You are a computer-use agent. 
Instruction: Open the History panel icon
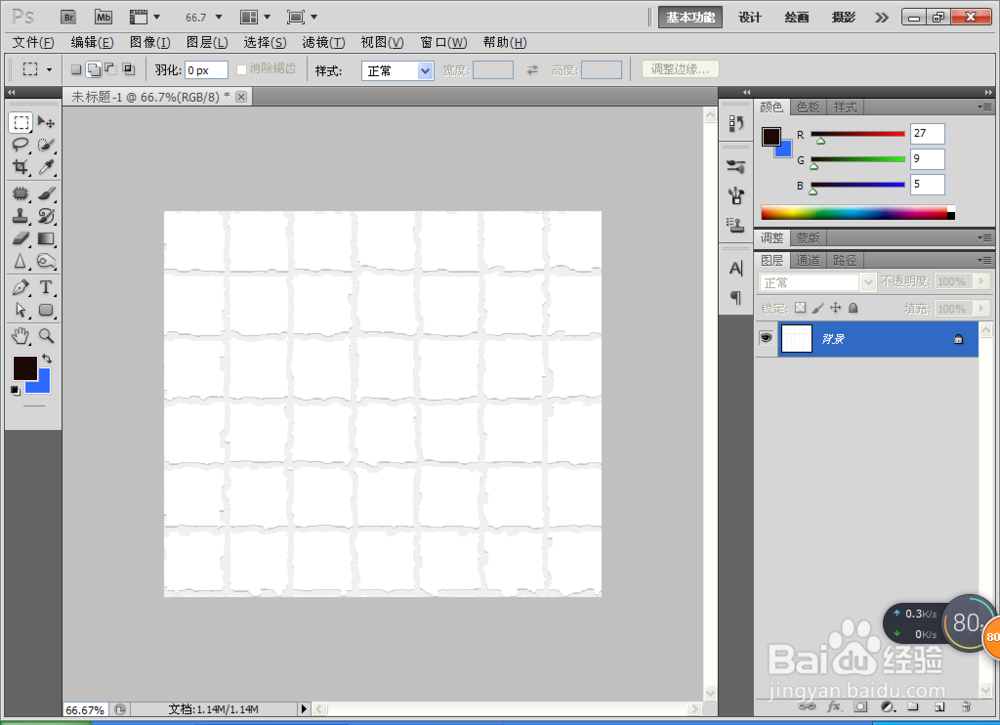[736, 123]
